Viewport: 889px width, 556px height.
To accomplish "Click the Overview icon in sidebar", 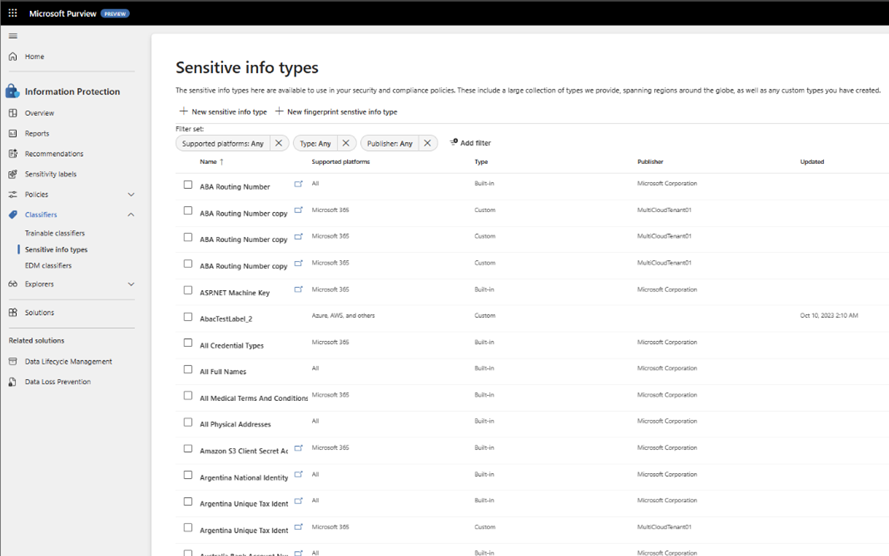I will (13, 113).
